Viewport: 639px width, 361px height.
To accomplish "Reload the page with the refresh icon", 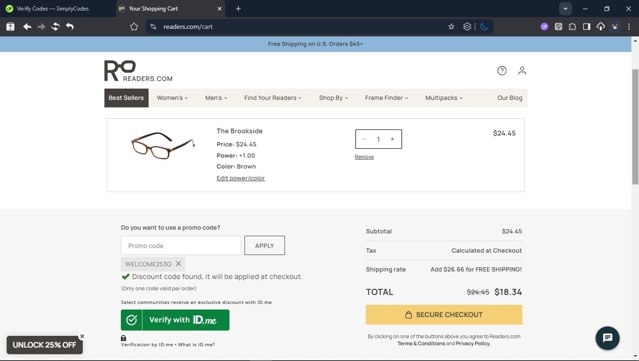I will 55,26.
